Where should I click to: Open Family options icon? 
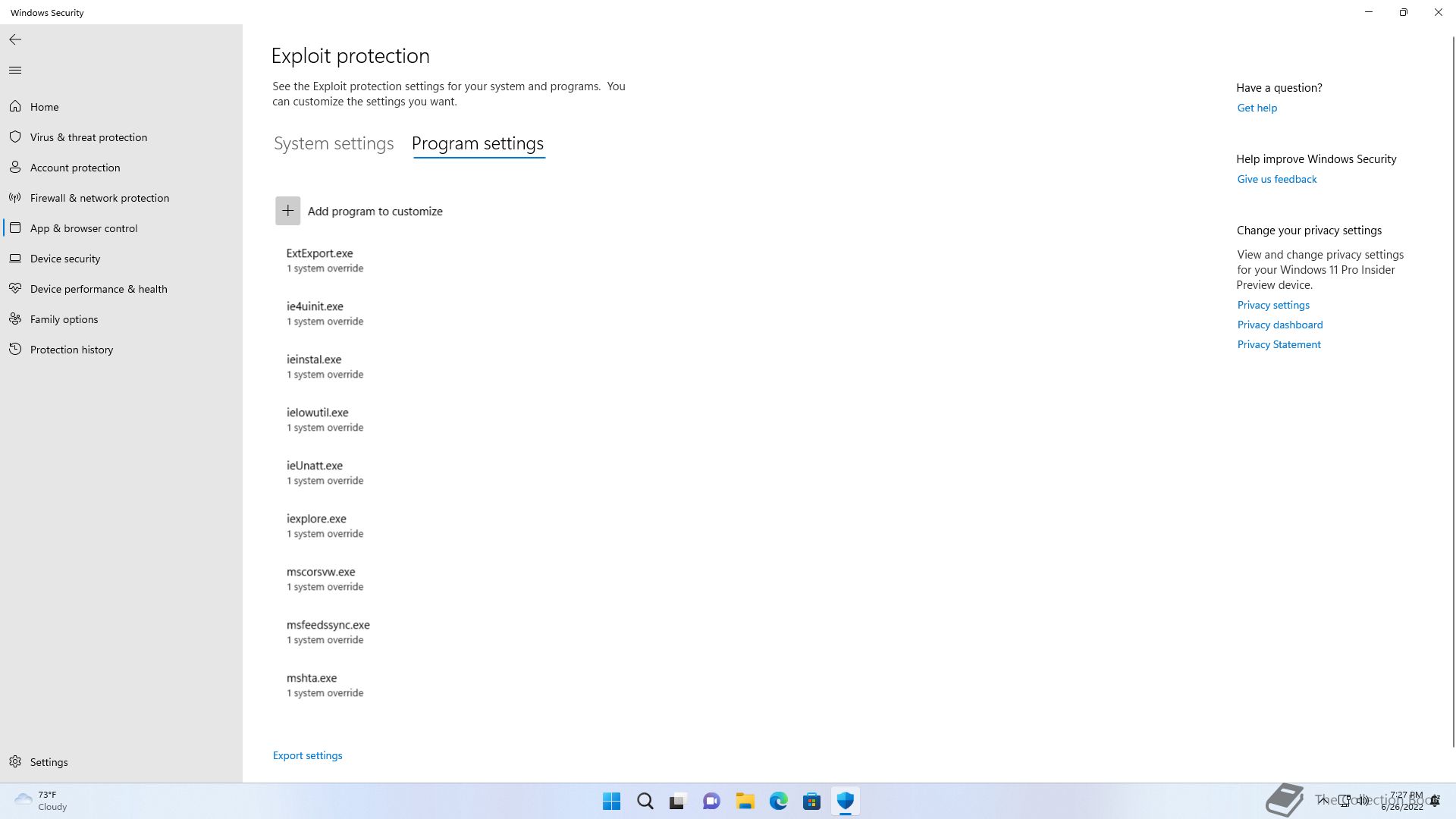[15, 319]
